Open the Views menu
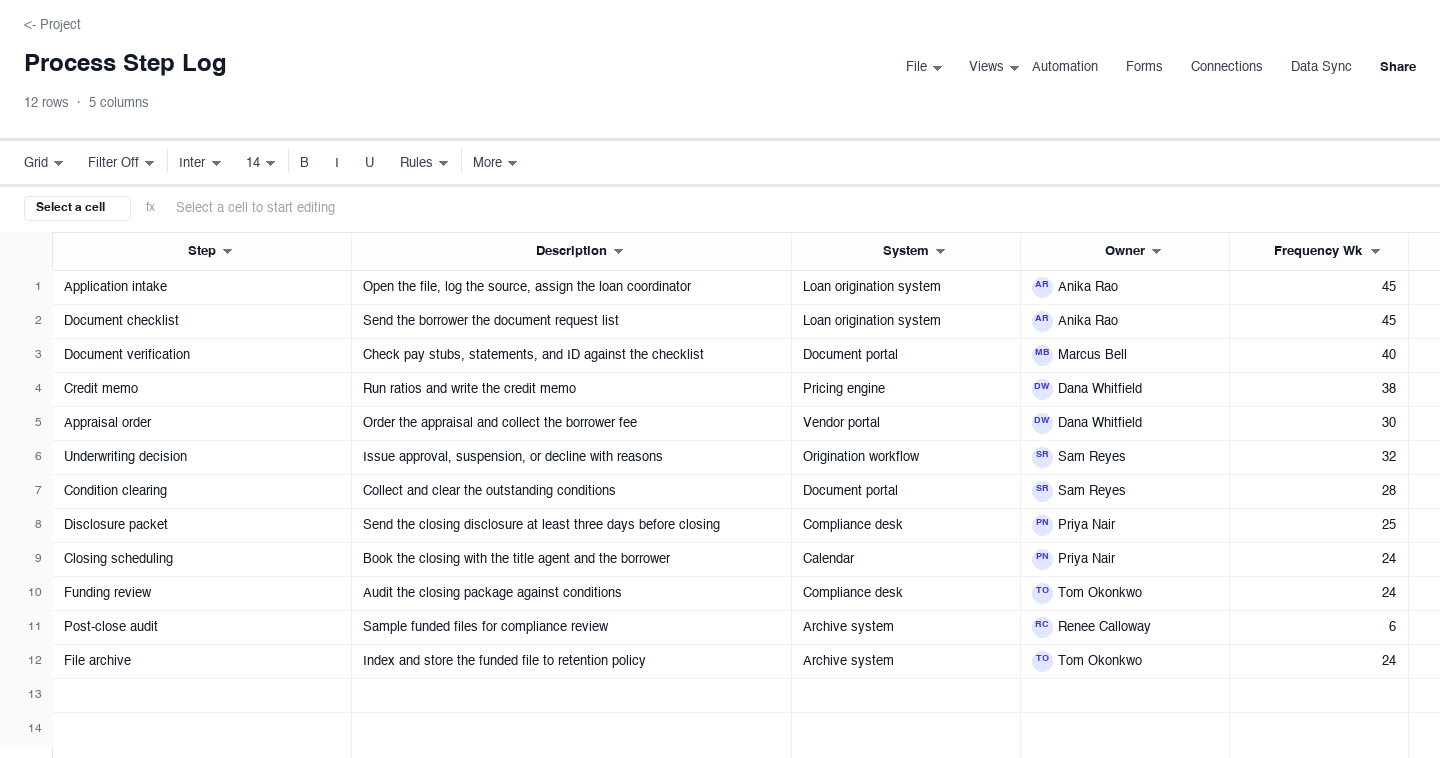This screenshot has height=758, width=1440. click(x=994, y=67)
